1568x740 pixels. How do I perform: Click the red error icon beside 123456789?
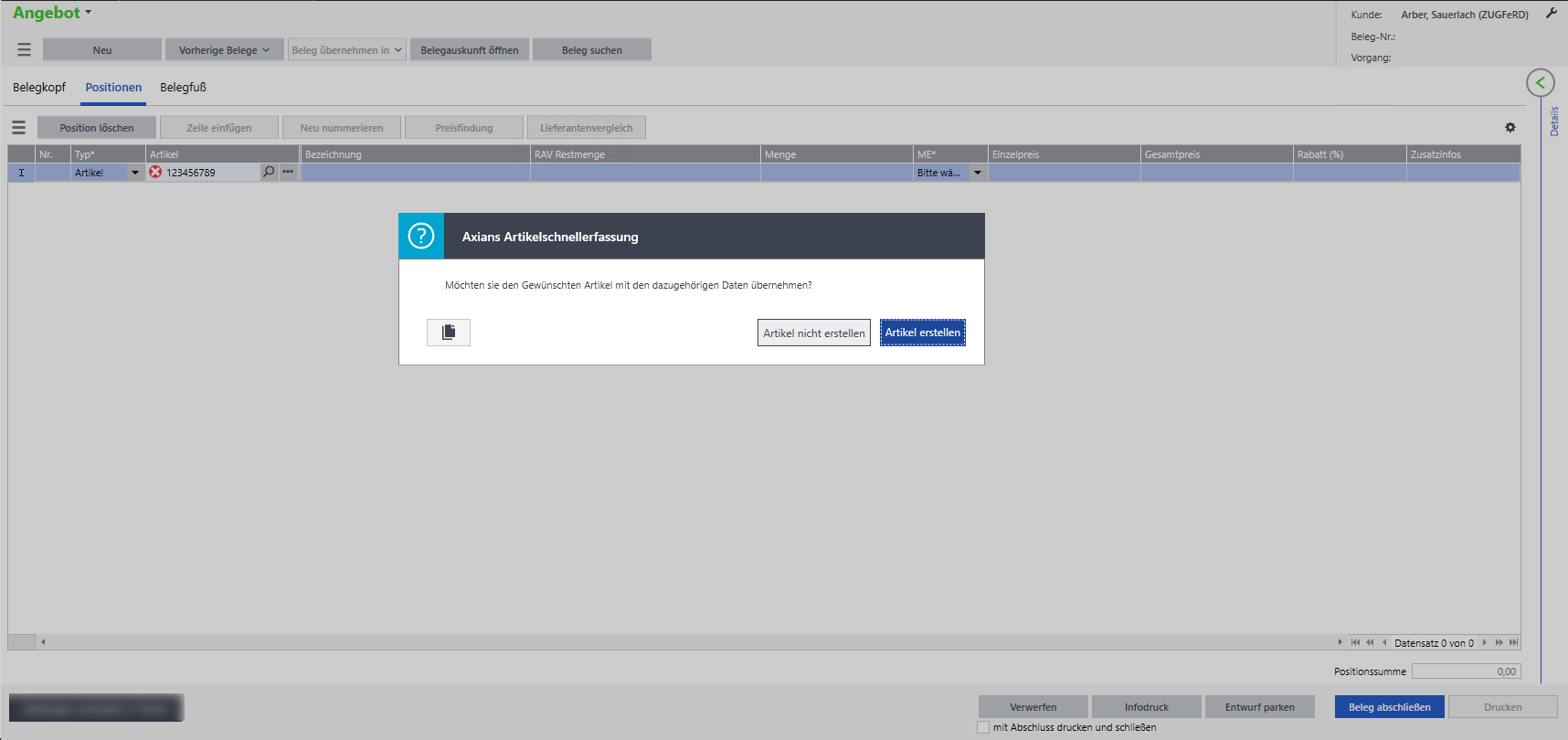[155, 172]
